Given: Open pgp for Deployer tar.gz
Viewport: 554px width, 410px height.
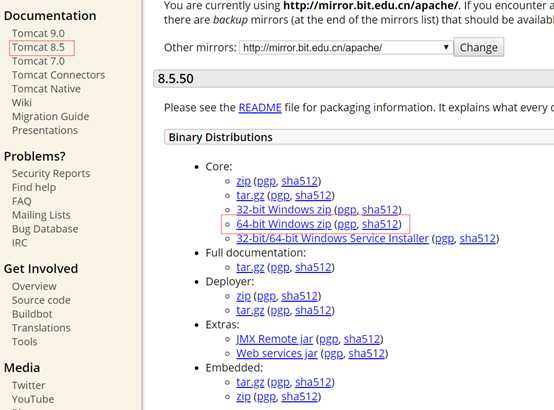Looking at the screenshot, I should [280, 311].
